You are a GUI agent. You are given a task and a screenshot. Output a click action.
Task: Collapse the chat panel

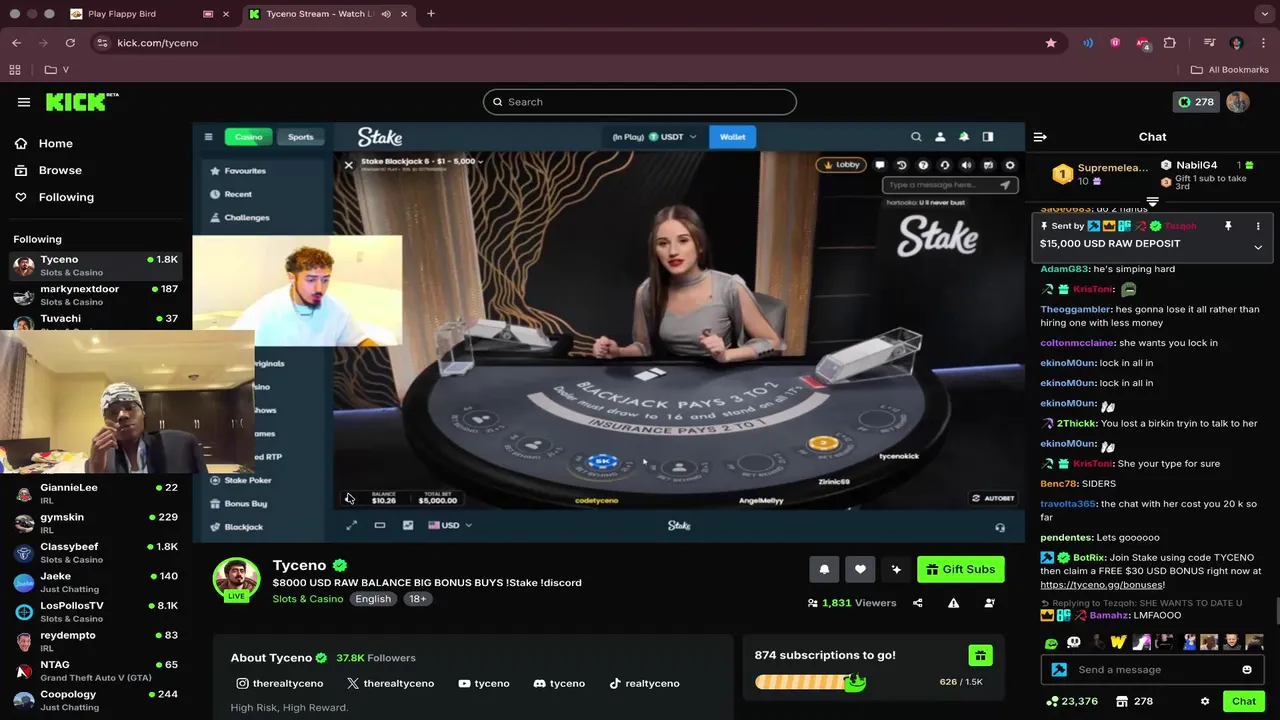tap(1040, 137)
